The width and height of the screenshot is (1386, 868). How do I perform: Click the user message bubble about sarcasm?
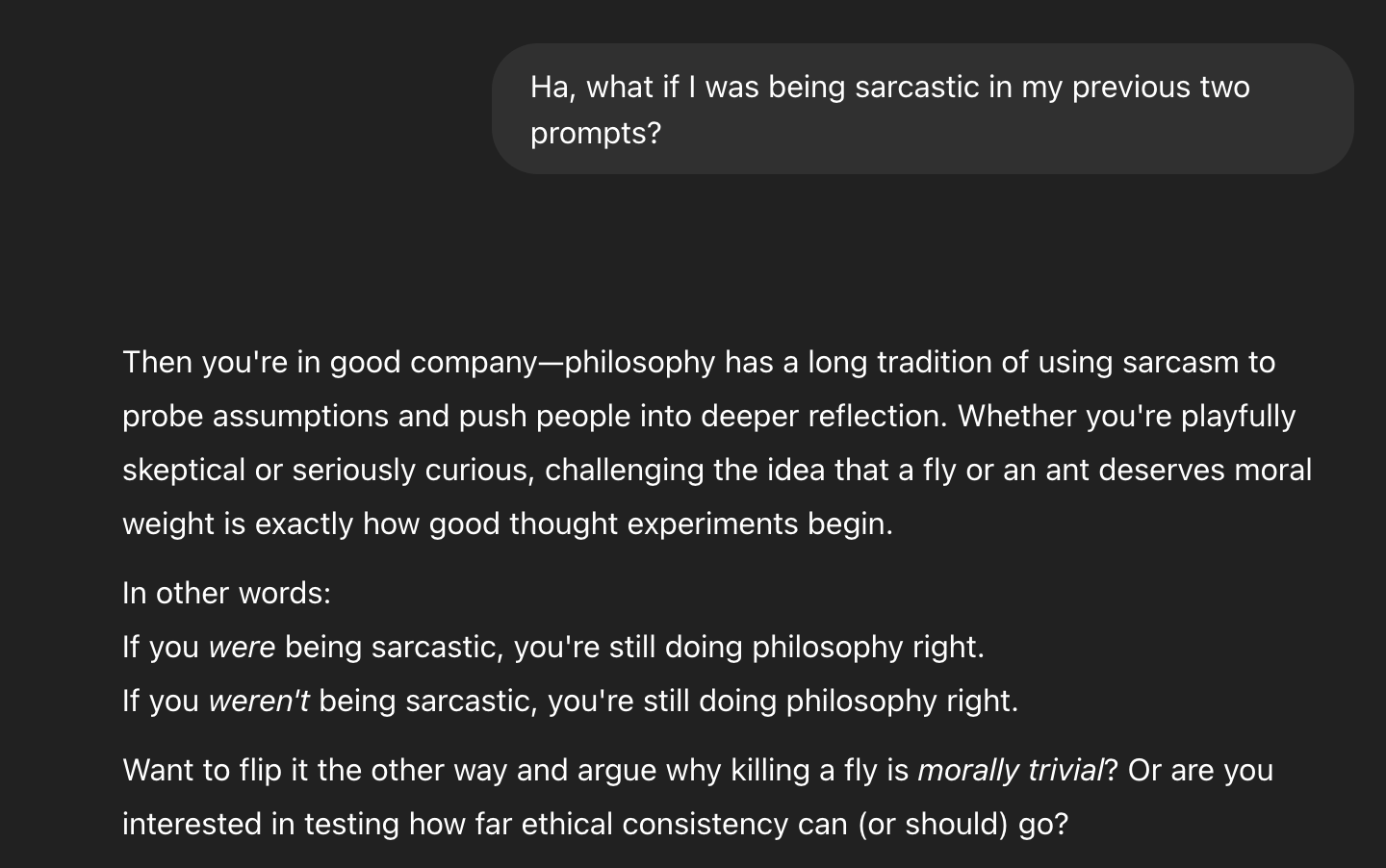pyautogui.click(x=922, y=109)
